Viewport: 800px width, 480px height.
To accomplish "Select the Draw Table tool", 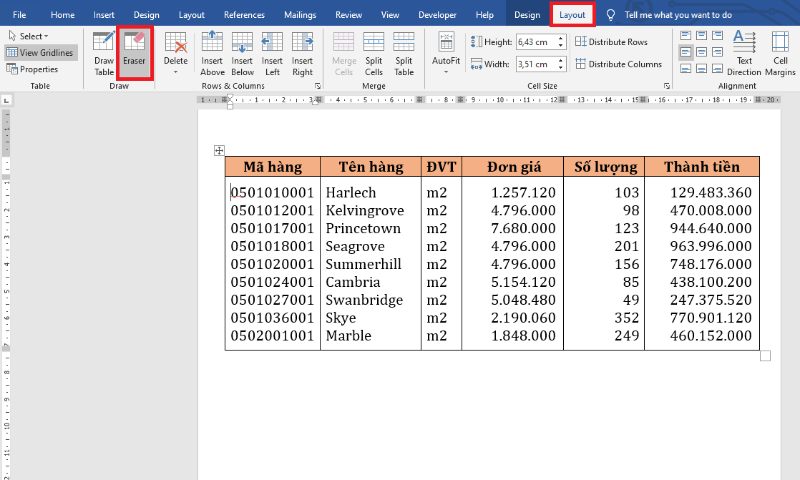I will coord(104,54).
